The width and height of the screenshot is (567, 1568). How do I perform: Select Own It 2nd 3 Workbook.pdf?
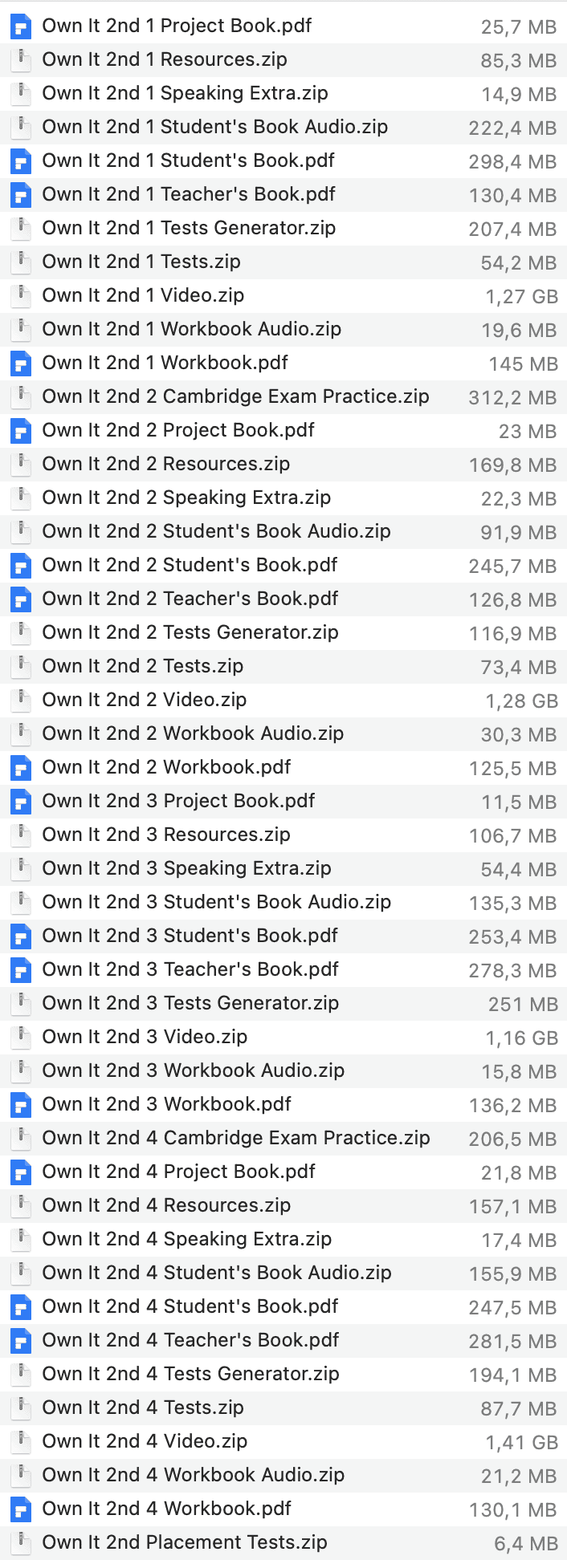coord(283,1105)
